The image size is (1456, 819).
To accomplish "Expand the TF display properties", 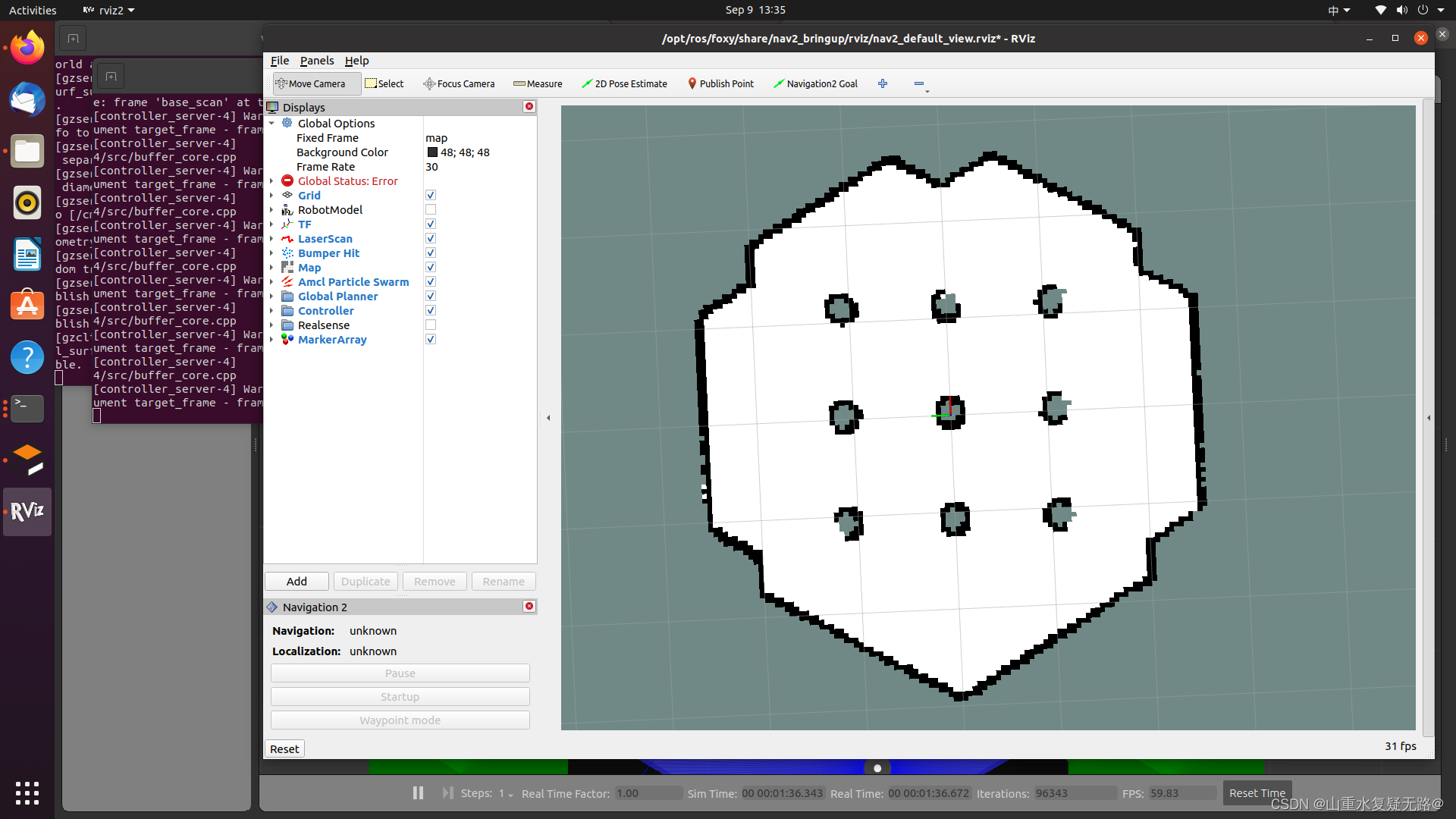I will pos(270,224).
